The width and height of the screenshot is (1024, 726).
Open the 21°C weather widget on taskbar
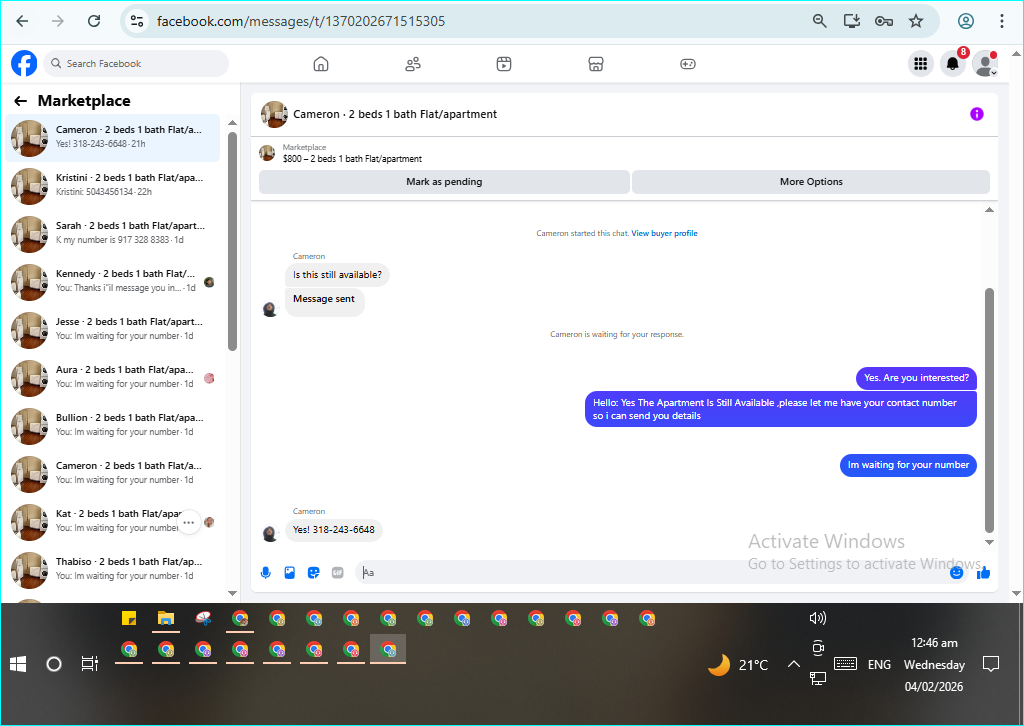pos(738,665)
